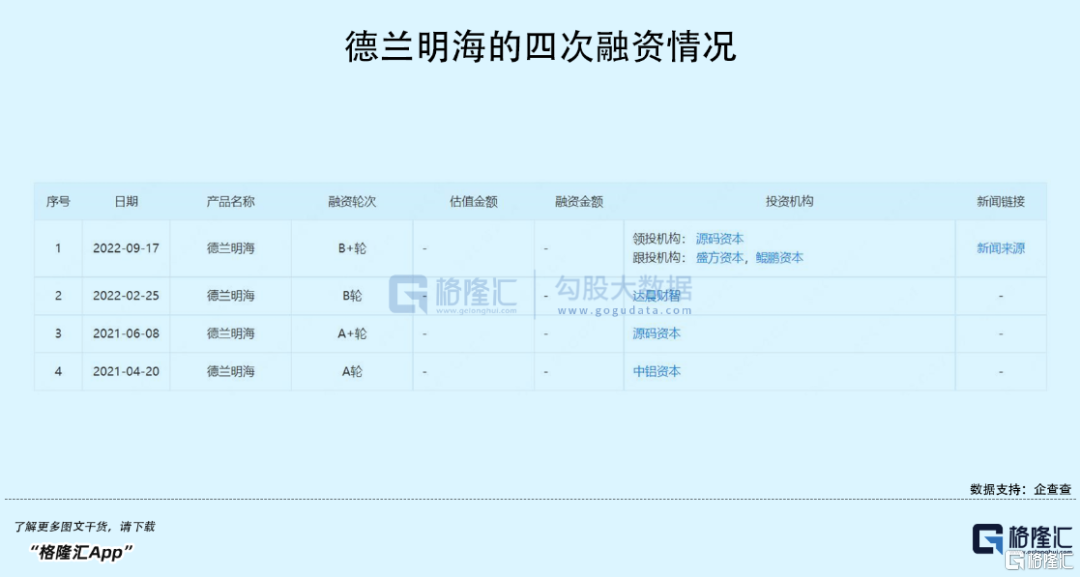Click sequence number 3 in the 2021-06-08 row
Screen dimensions: 1080x577
click(x=58, y=333)
